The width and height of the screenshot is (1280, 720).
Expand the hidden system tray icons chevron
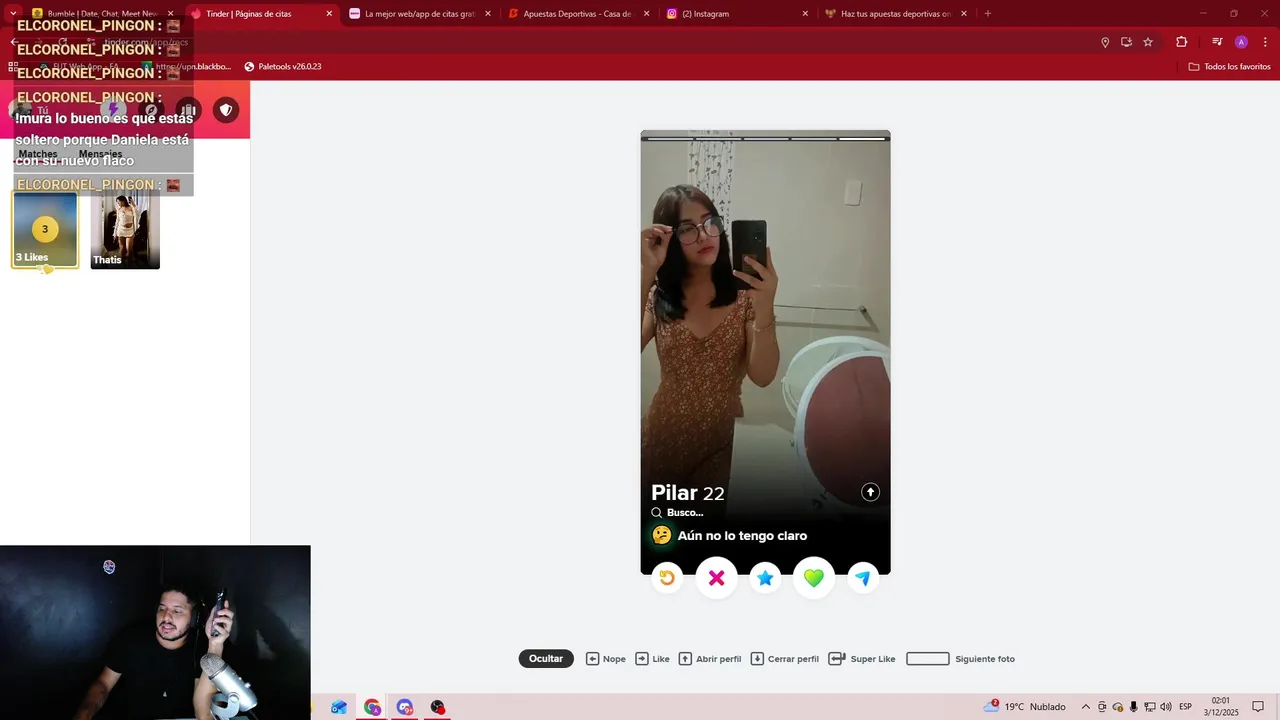[x=1086, y=707]
